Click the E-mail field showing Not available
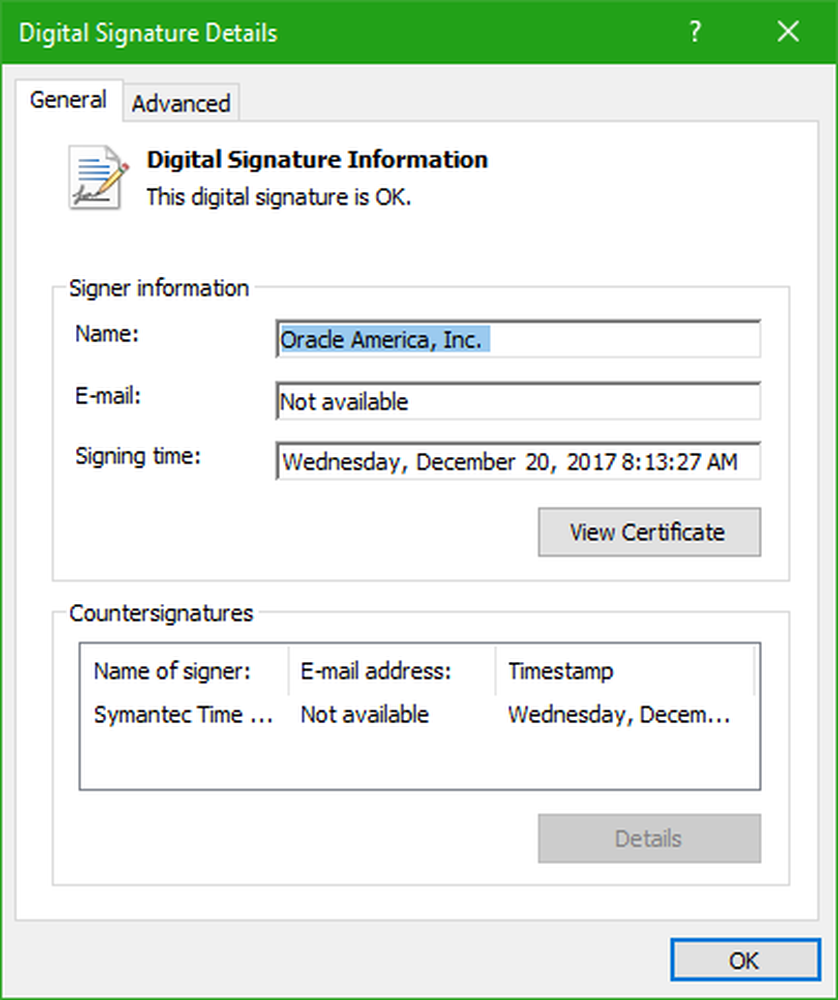The image size is (838, 1000). [517, 402]
